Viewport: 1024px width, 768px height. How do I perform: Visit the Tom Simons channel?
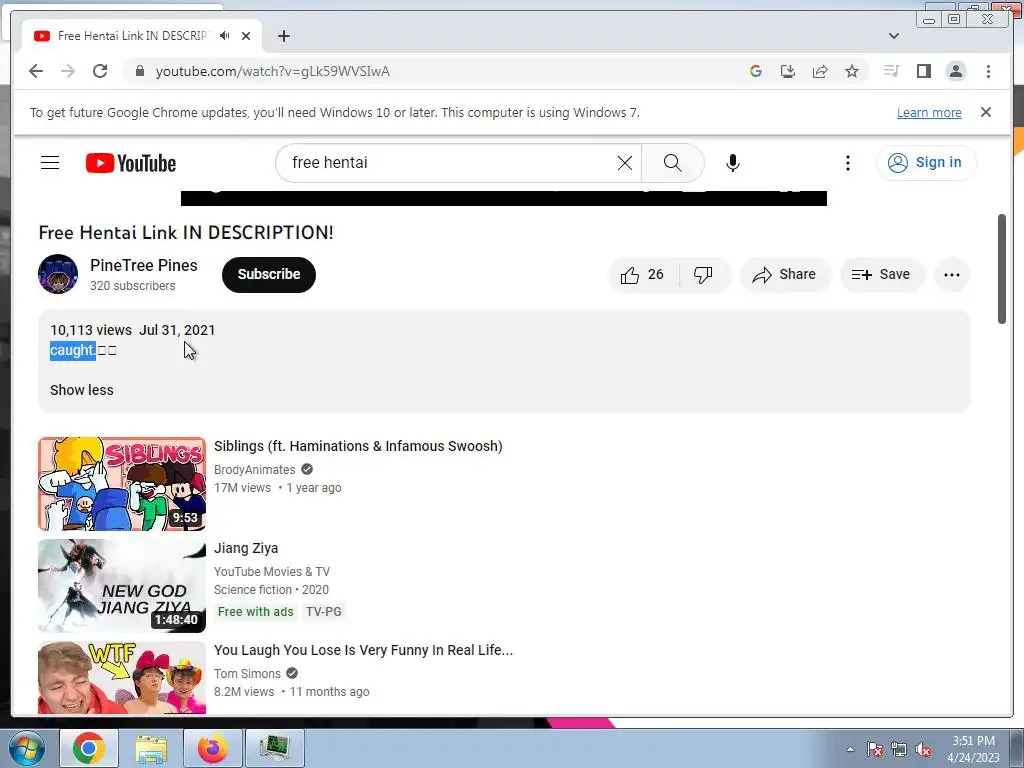pyautogui.click(x=248, y=673)
